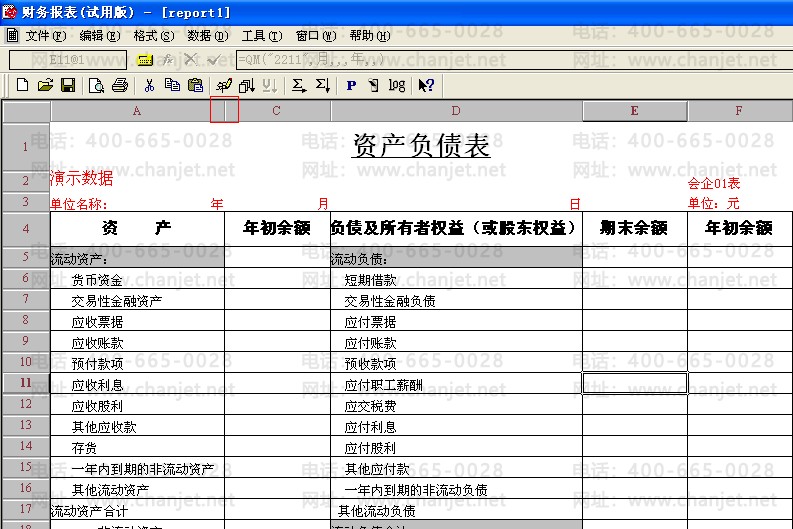Click the vertical sum (Σ↓) icon
The height and width of the screenshot is (529, 793).
323,85
